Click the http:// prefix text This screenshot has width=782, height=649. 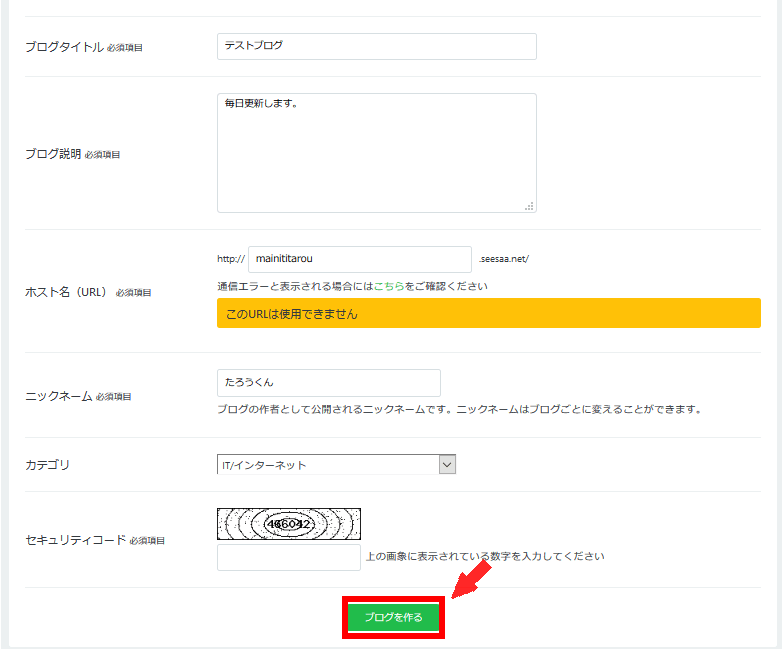pos(231,259)
